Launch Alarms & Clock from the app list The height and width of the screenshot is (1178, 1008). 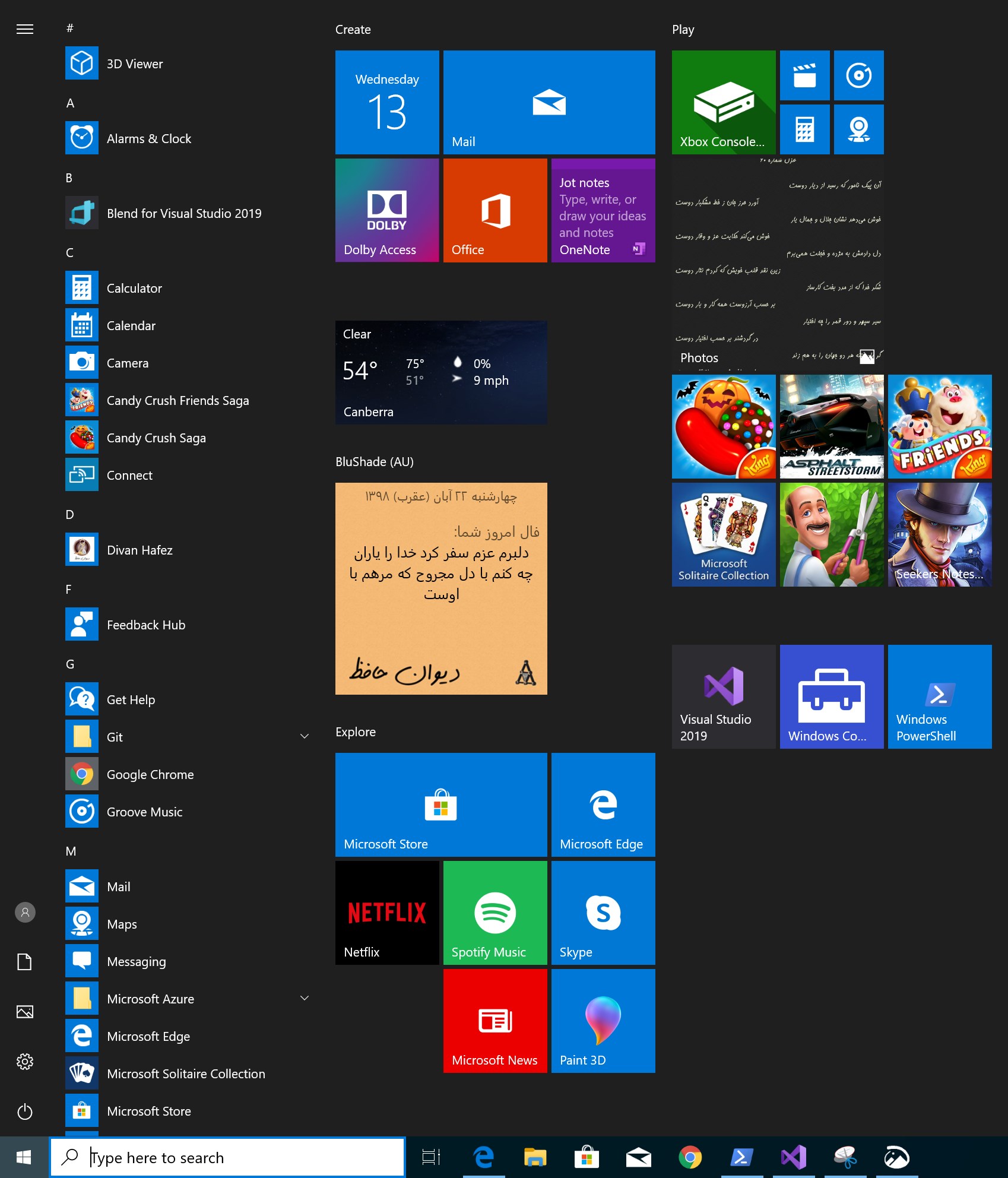[x=188, y=138]
